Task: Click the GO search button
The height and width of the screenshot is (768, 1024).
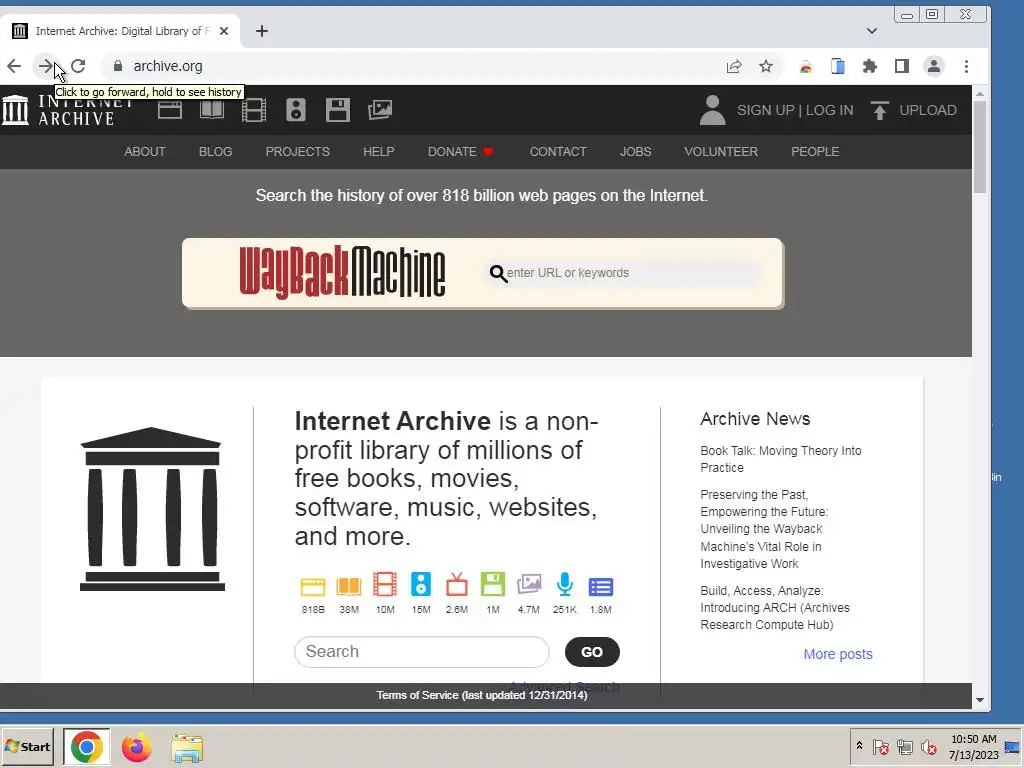Action: click(592, 652)
